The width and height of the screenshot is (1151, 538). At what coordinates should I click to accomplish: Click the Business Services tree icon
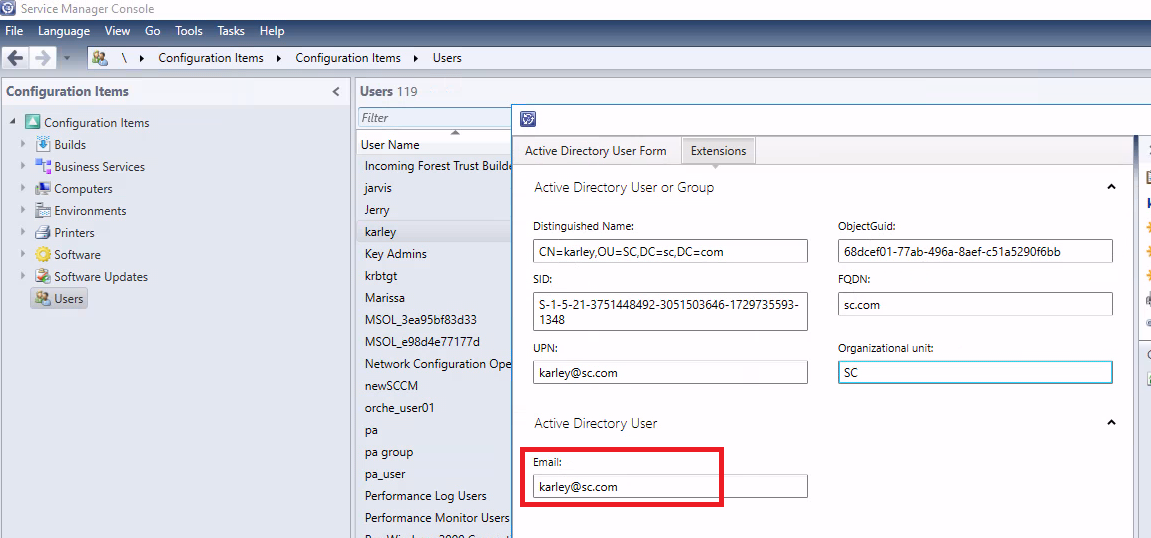[x=43, y=167]
